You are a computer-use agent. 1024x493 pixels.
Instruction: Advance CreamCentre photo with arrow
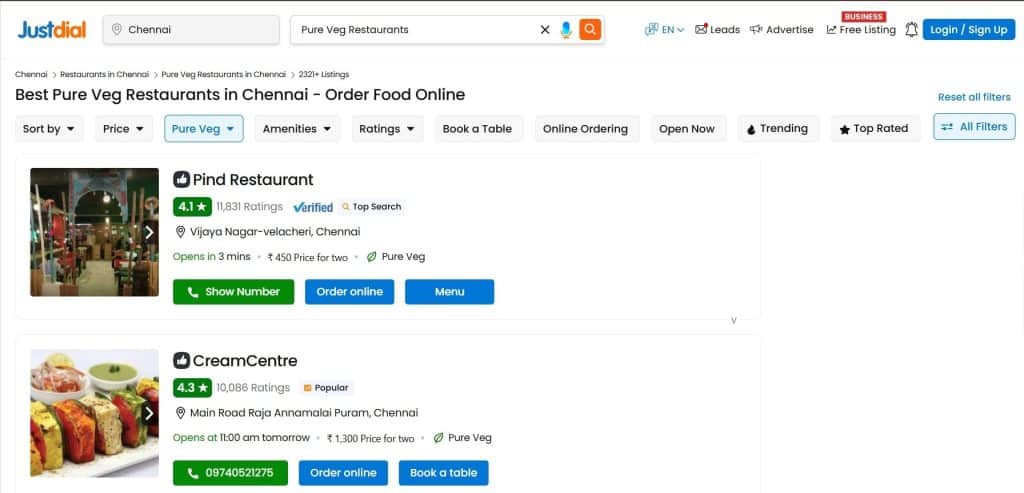[x=150, y=413]
